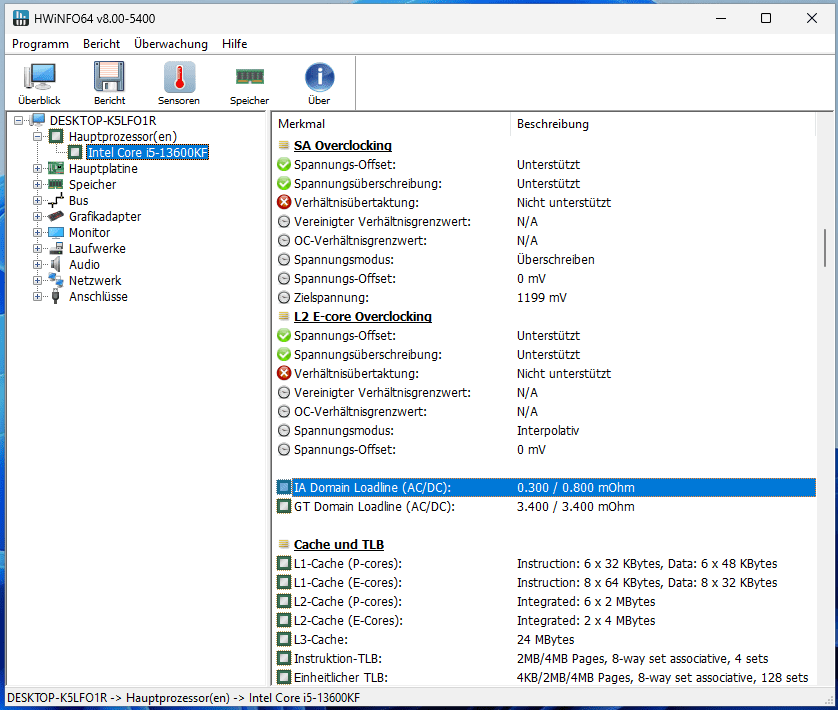Click the Audio speaker icon

[56, 264]
